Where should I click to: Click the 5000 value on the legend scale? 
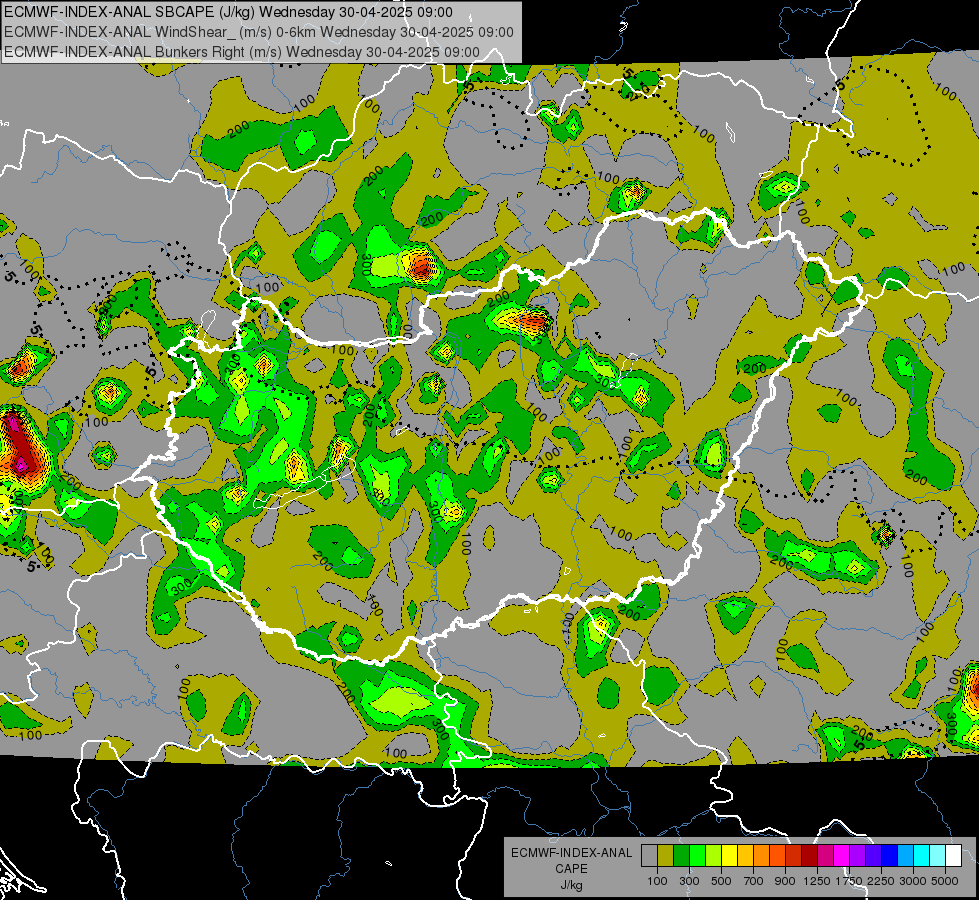pyautogui.click(x=945, y=881)
